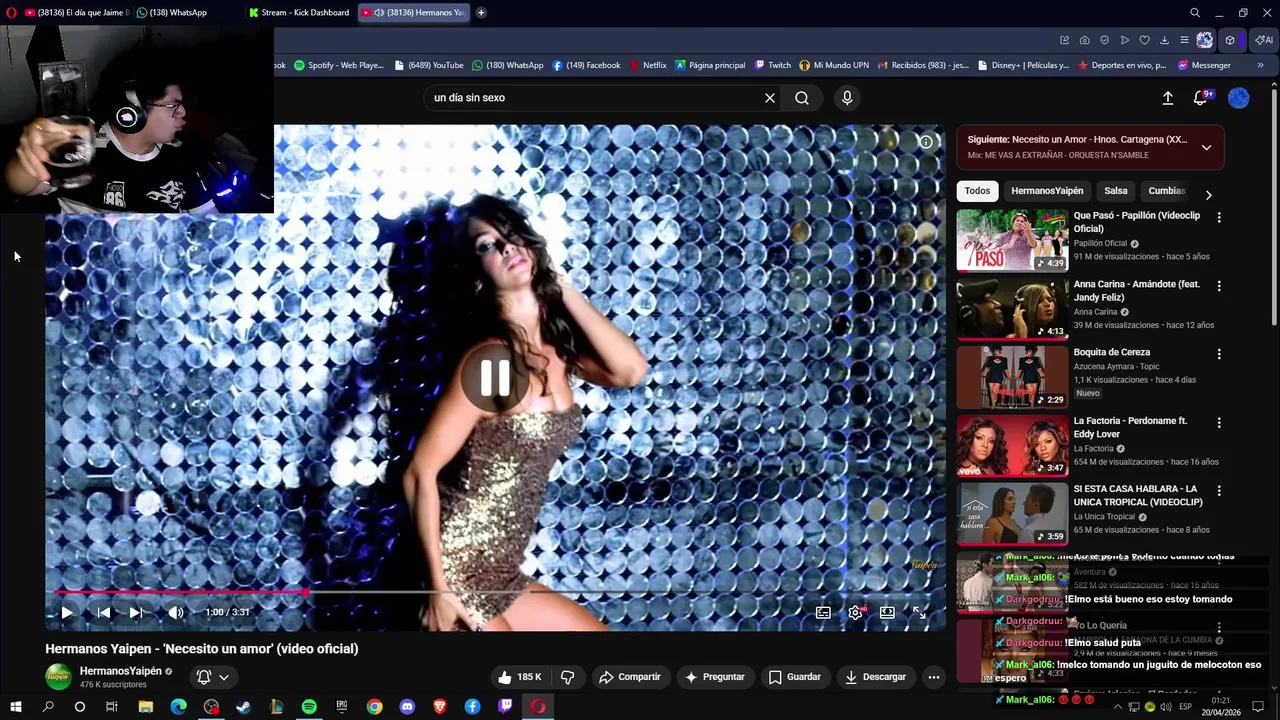Select the Salsa filter chip
The height and width of the screenshot is (720, 1280).
[x=1116, y=191]
